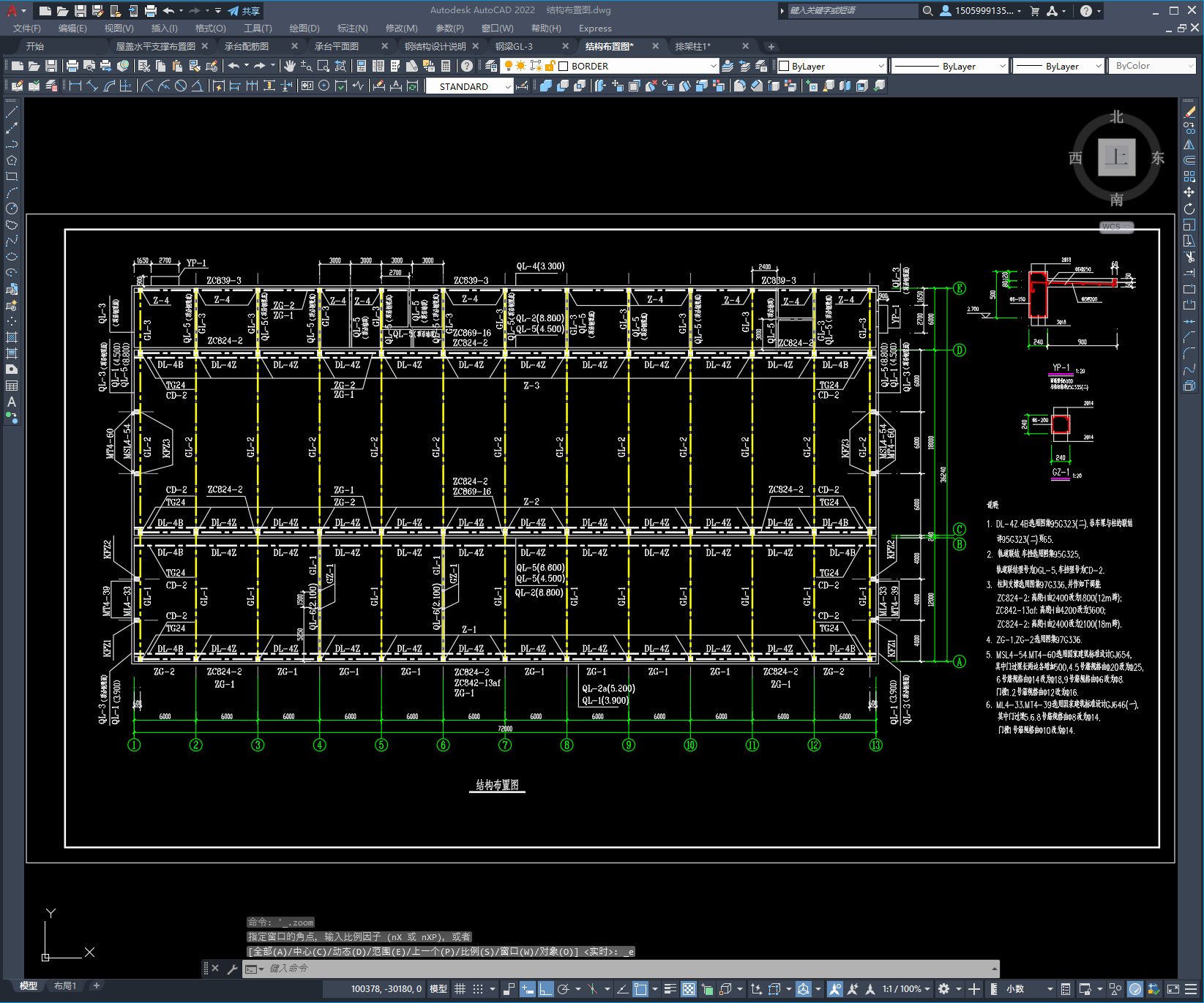Viewport: 1204px width, 1003px height.
Task: Open the QuickCalc calculator icon
Action: (x=446, y=66)
